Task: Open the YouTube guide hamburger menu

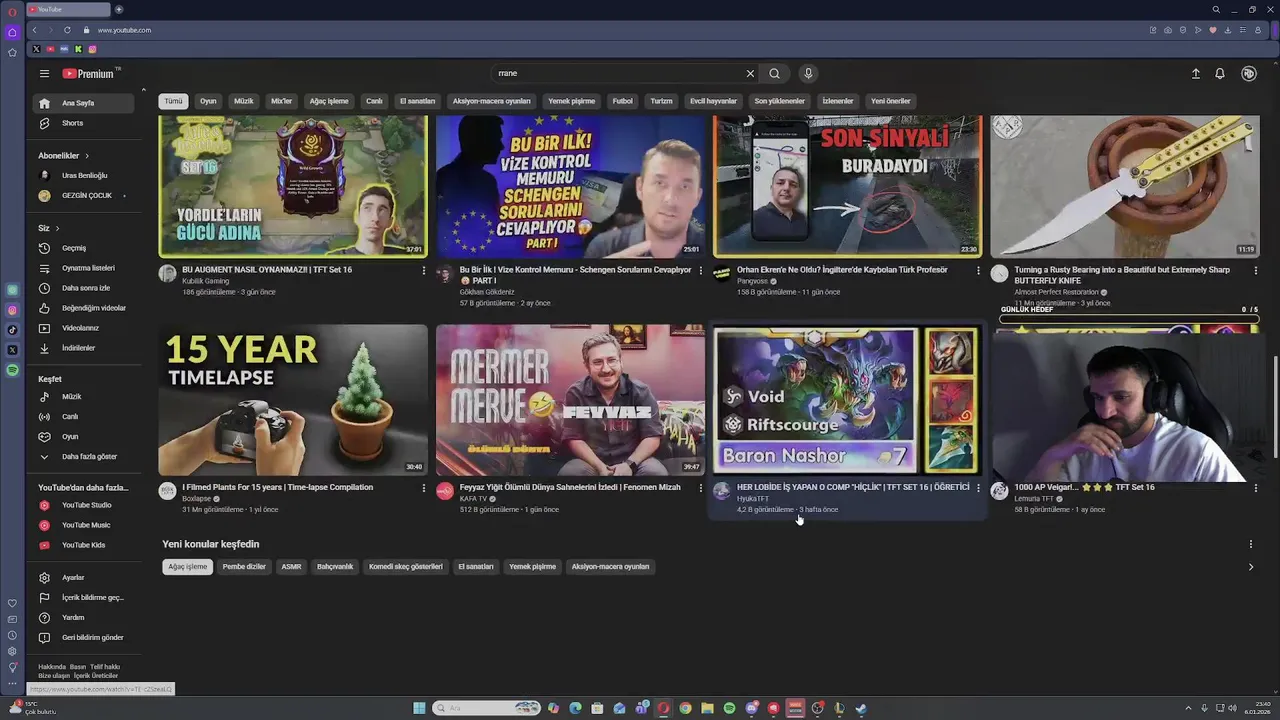Action: (x=44, y=74)
